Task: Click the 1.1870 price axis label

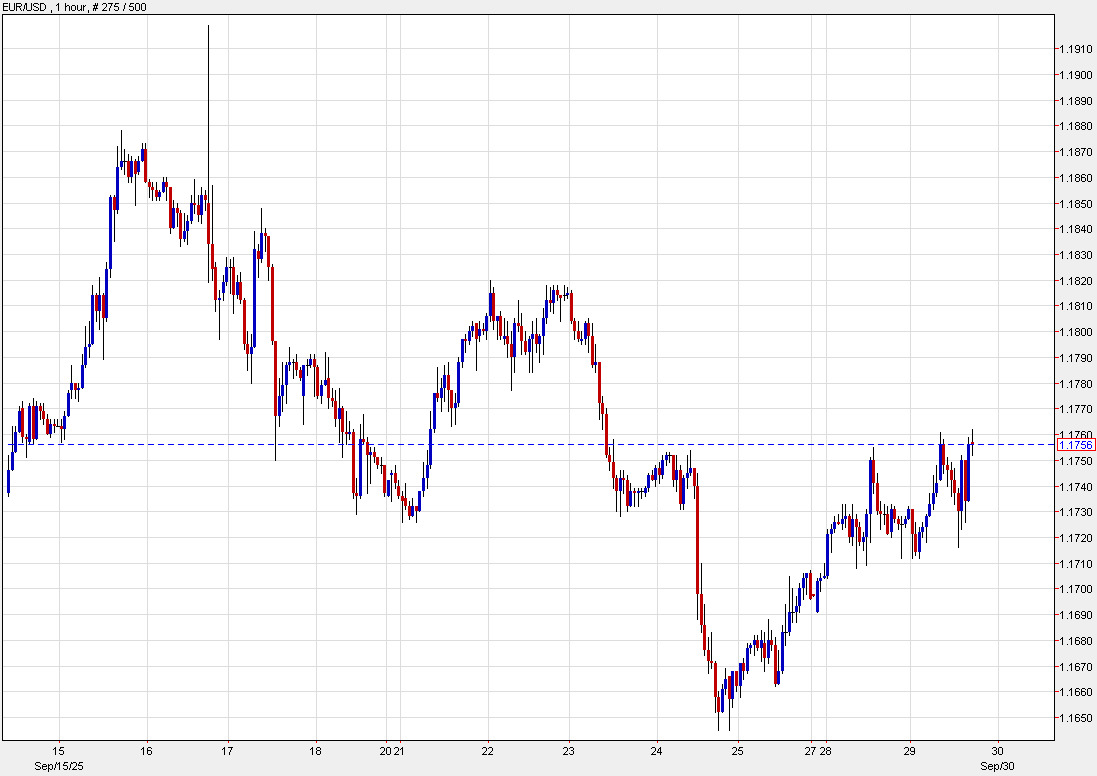Action: pos(1076,152)
